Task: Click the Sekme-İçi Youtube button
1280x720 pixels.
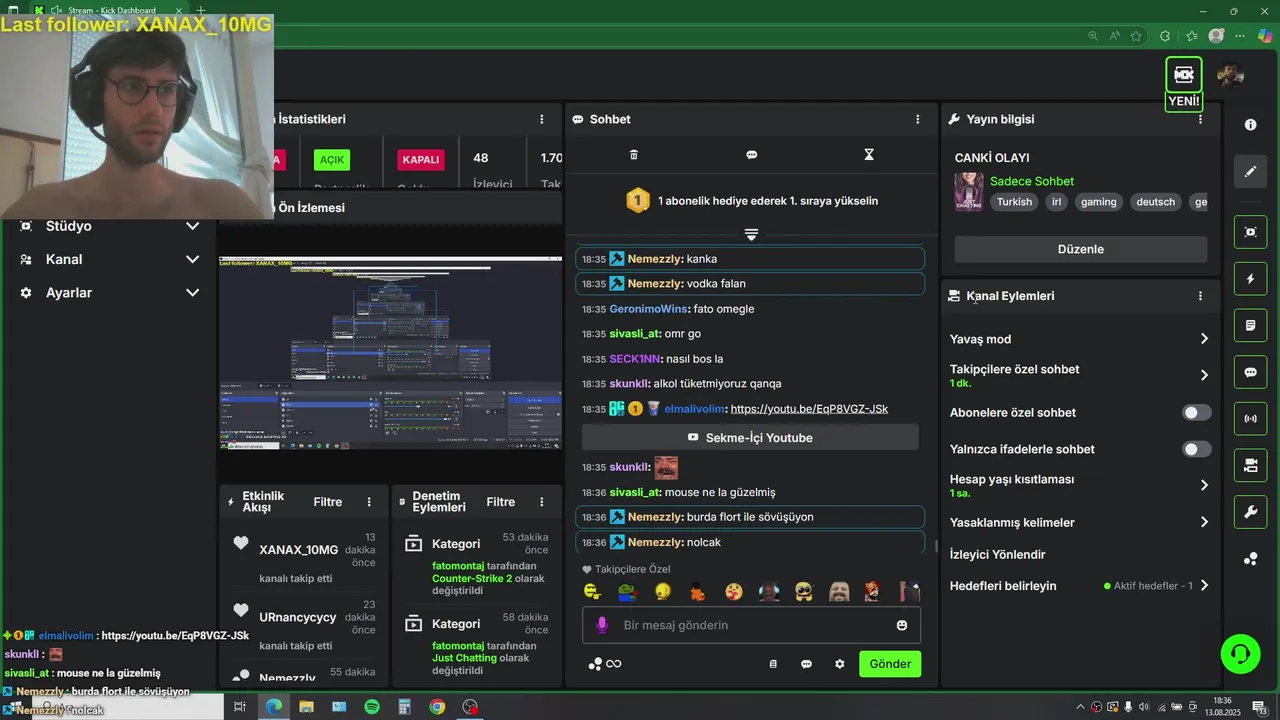Action: tap(750, 437)
